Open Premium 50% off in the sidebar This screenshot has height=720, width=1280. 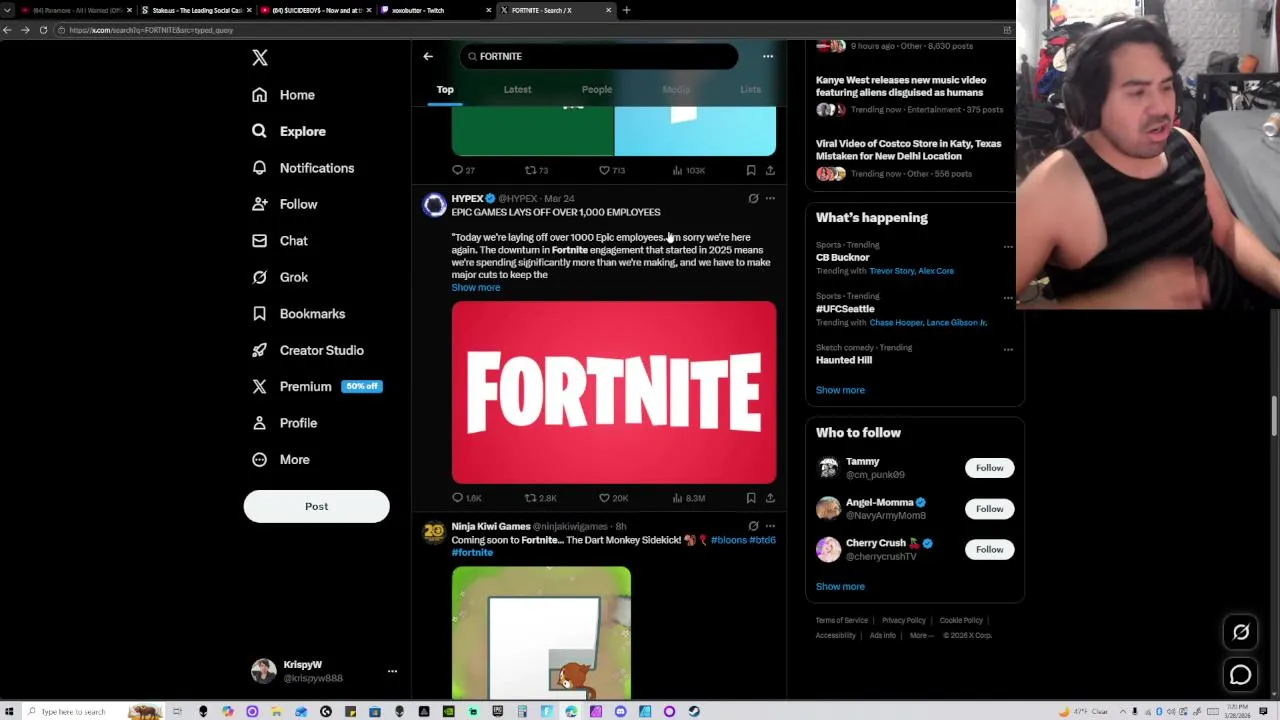click(x=317, y=387)
